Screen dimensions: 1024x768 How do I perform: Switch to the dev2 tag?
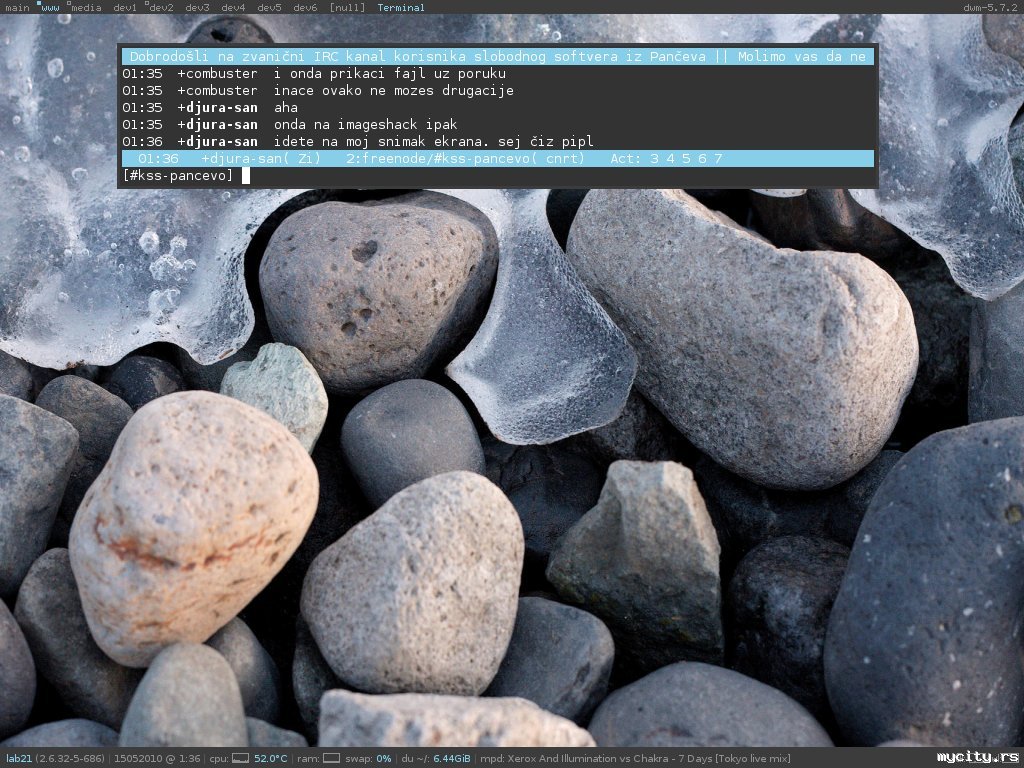point(161,8)
